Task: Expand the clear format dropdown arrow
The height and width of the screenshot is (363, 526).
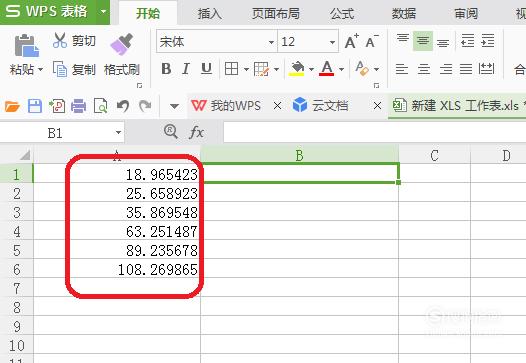Action: [376, 69]
